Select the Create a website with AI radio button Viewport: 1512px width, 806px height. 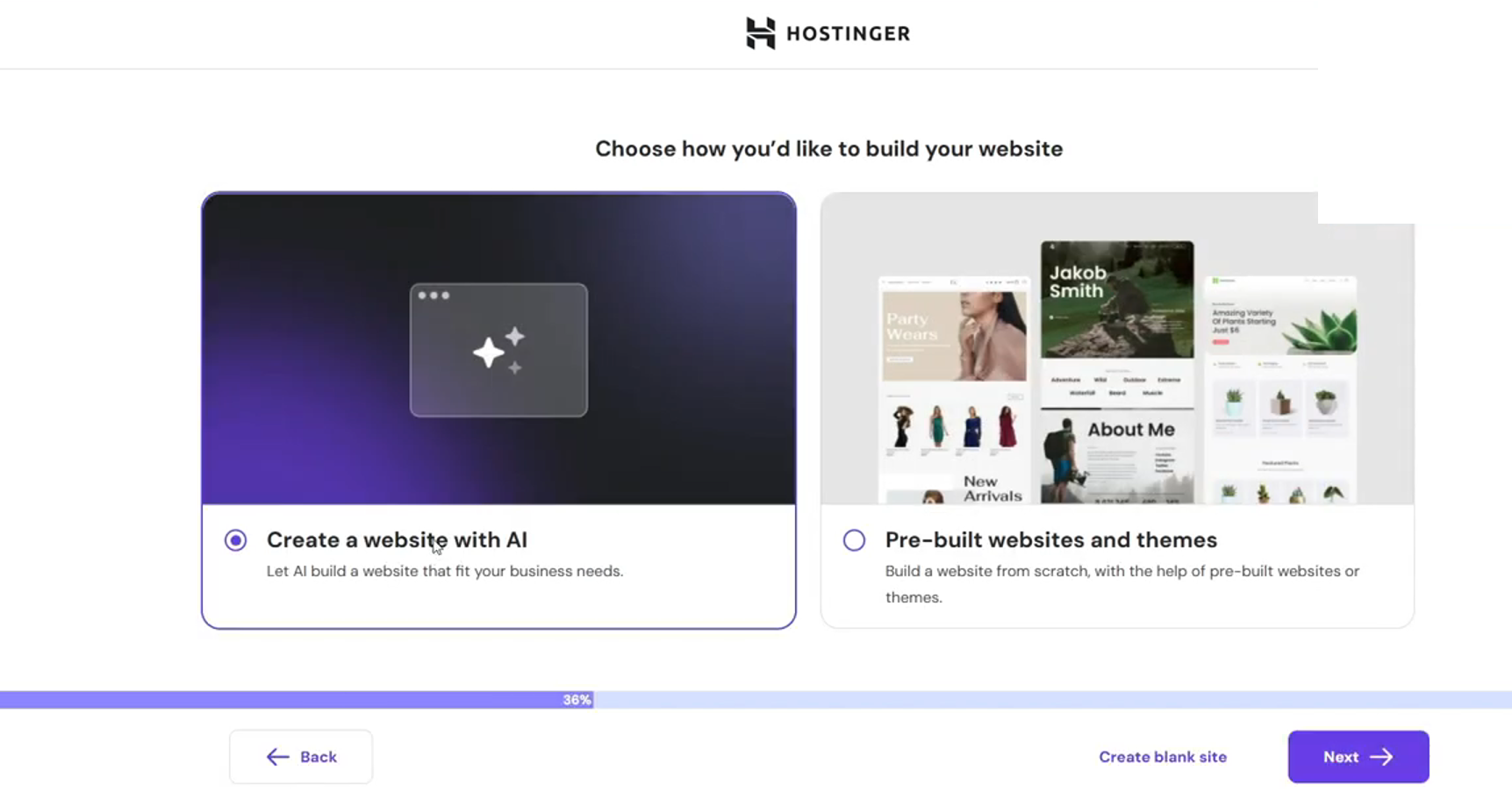(235, 540)
